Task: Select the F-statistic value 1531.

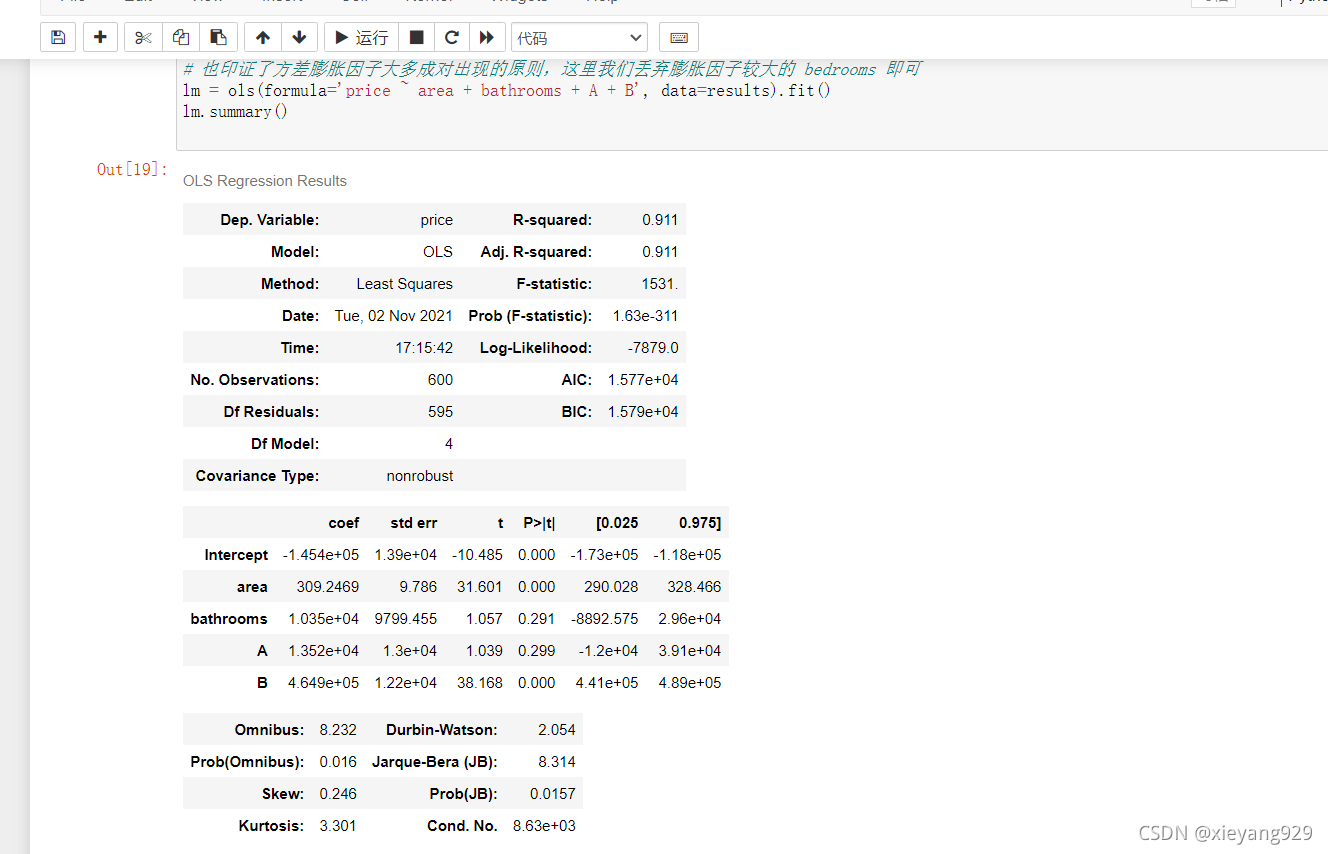Action: 660,284
